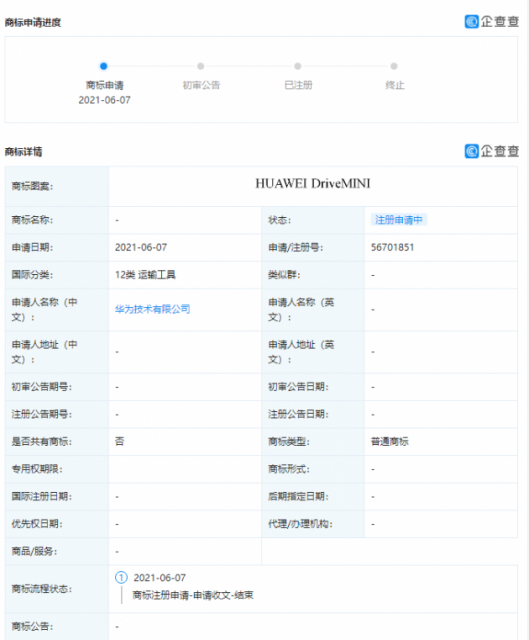Screen dimensions: 529x640
Task: Click the 国际分类 field label
Action: [x=32, y=275]
